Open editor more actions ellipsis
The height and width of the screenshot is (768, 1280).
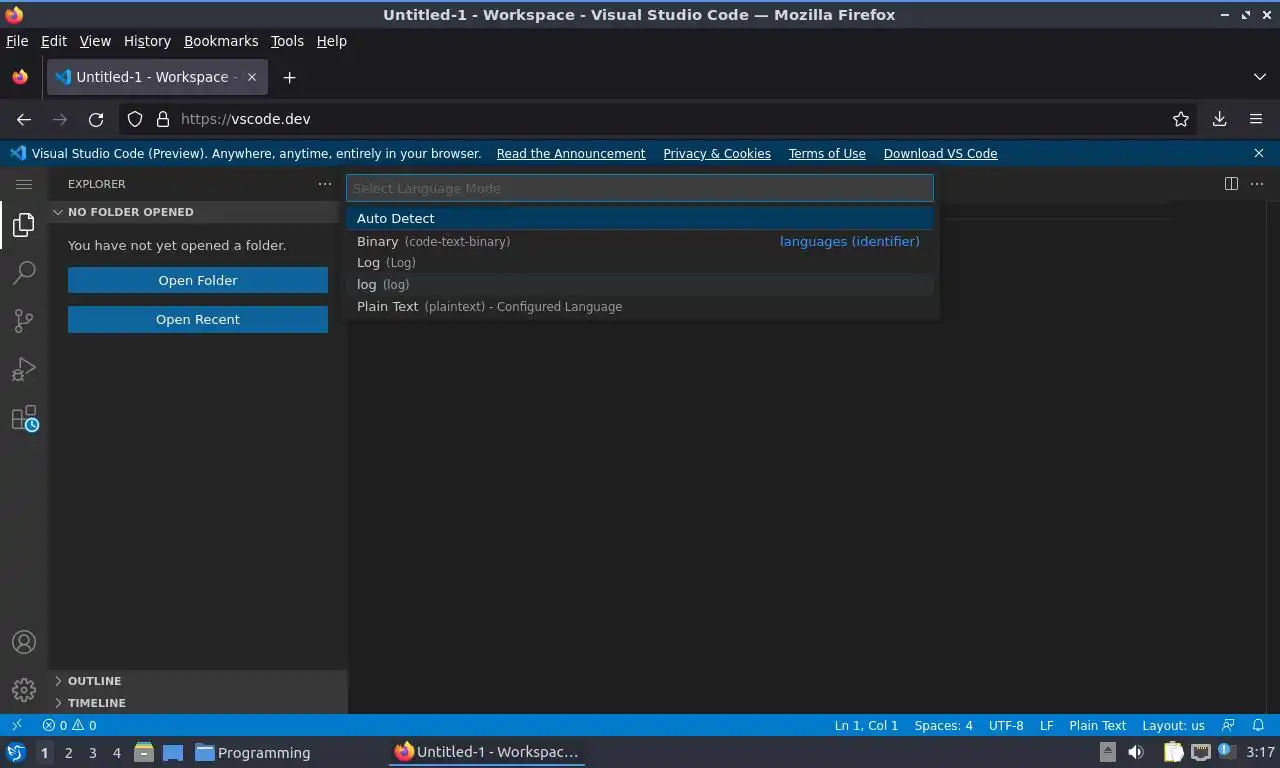click(x=1257, y=184)
